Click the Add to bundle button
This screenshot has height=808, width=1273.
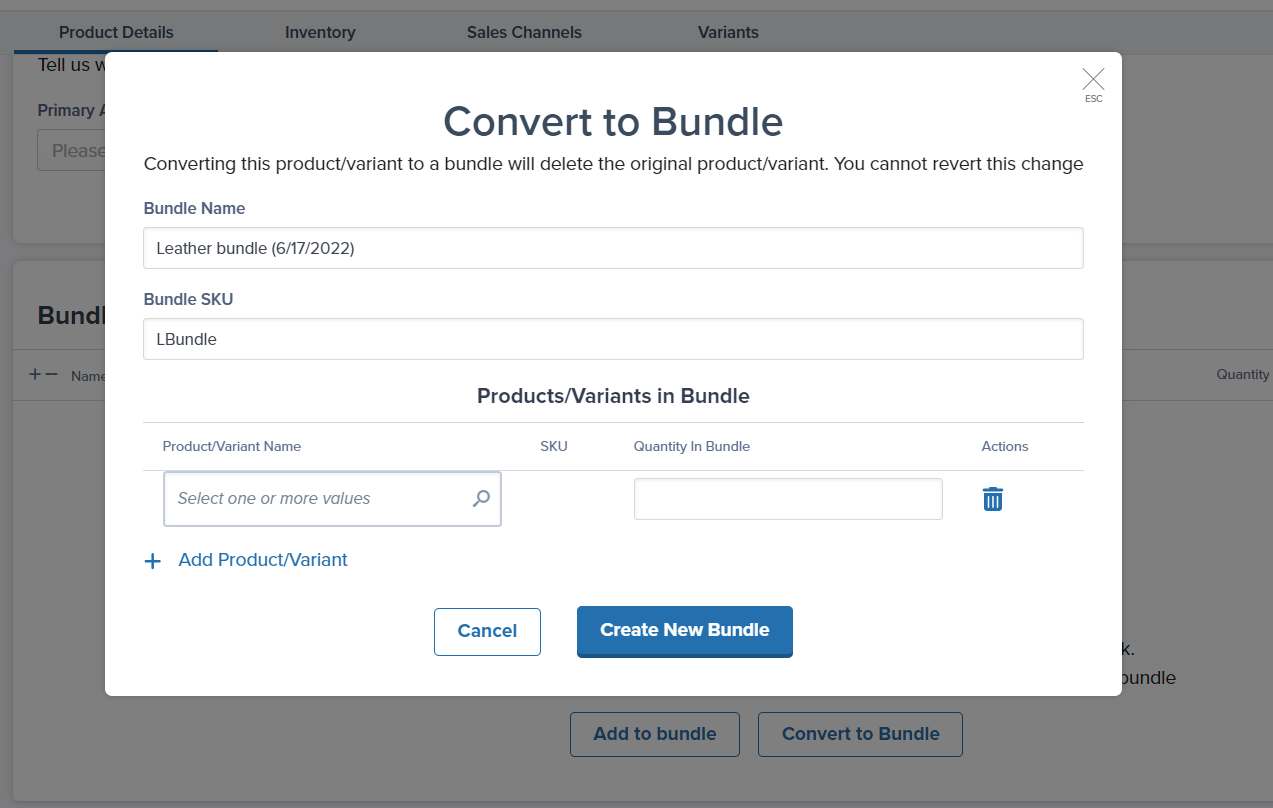tap(654, 734)
